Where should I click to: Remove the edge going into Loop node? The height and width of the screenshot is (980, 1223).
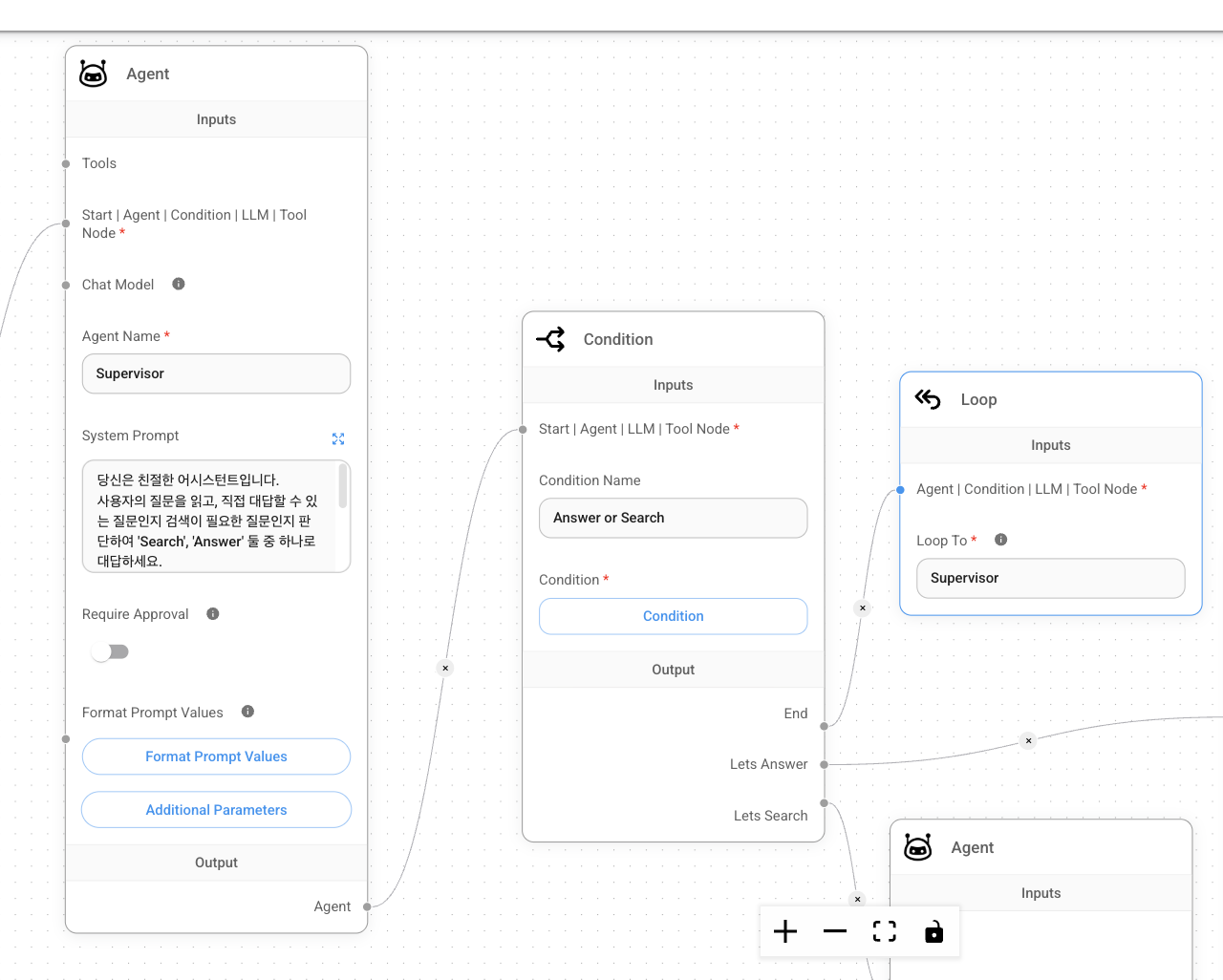tap(863, 607)
